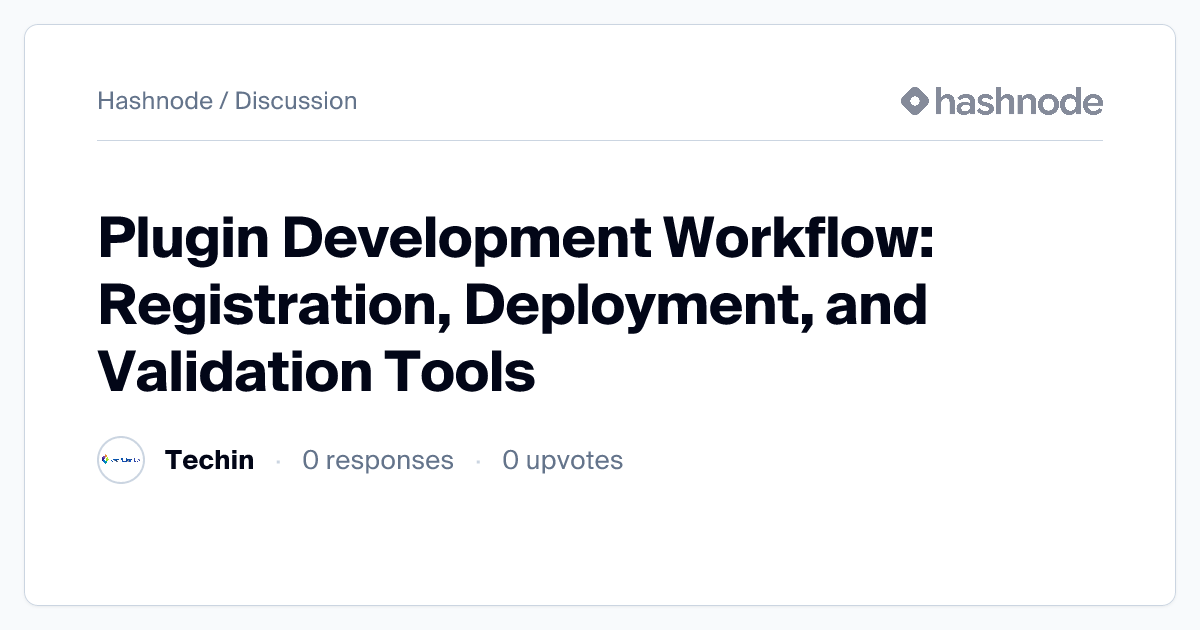Click the 'Registration, Deployment' line of the title
The height and width of the screenshot is (630, 1200).
[513, 305]
